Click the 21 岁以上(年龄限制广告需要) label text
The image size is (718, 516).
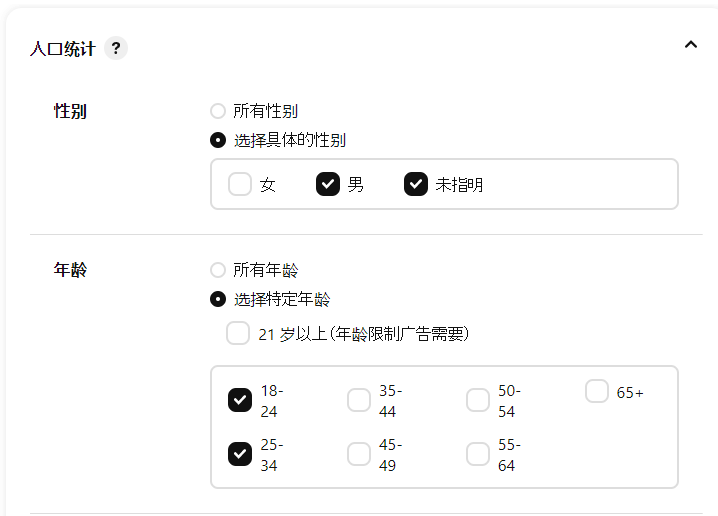coord(364,334)
